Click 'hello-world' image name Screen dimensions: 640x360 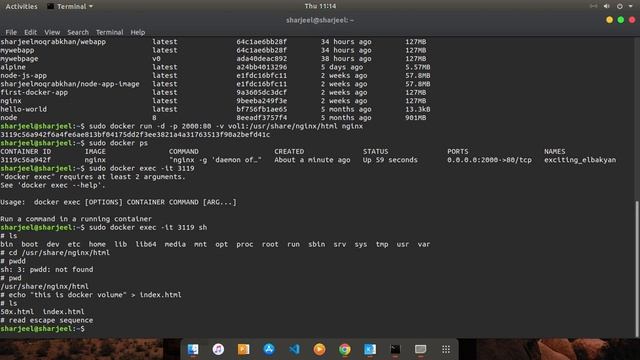23,109
